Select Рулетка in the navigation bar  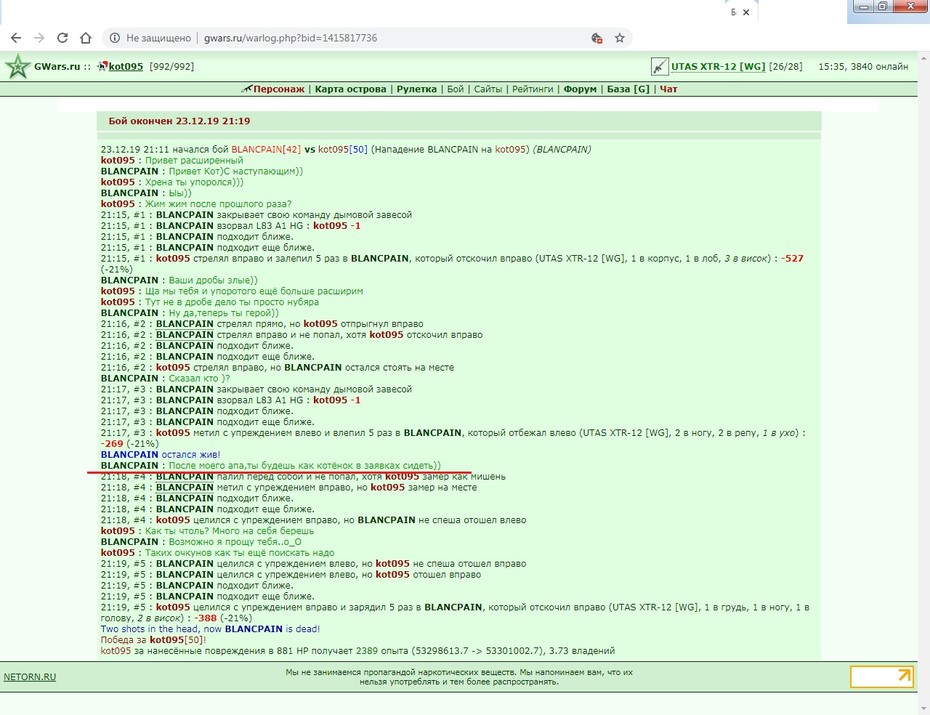[416, 89]
